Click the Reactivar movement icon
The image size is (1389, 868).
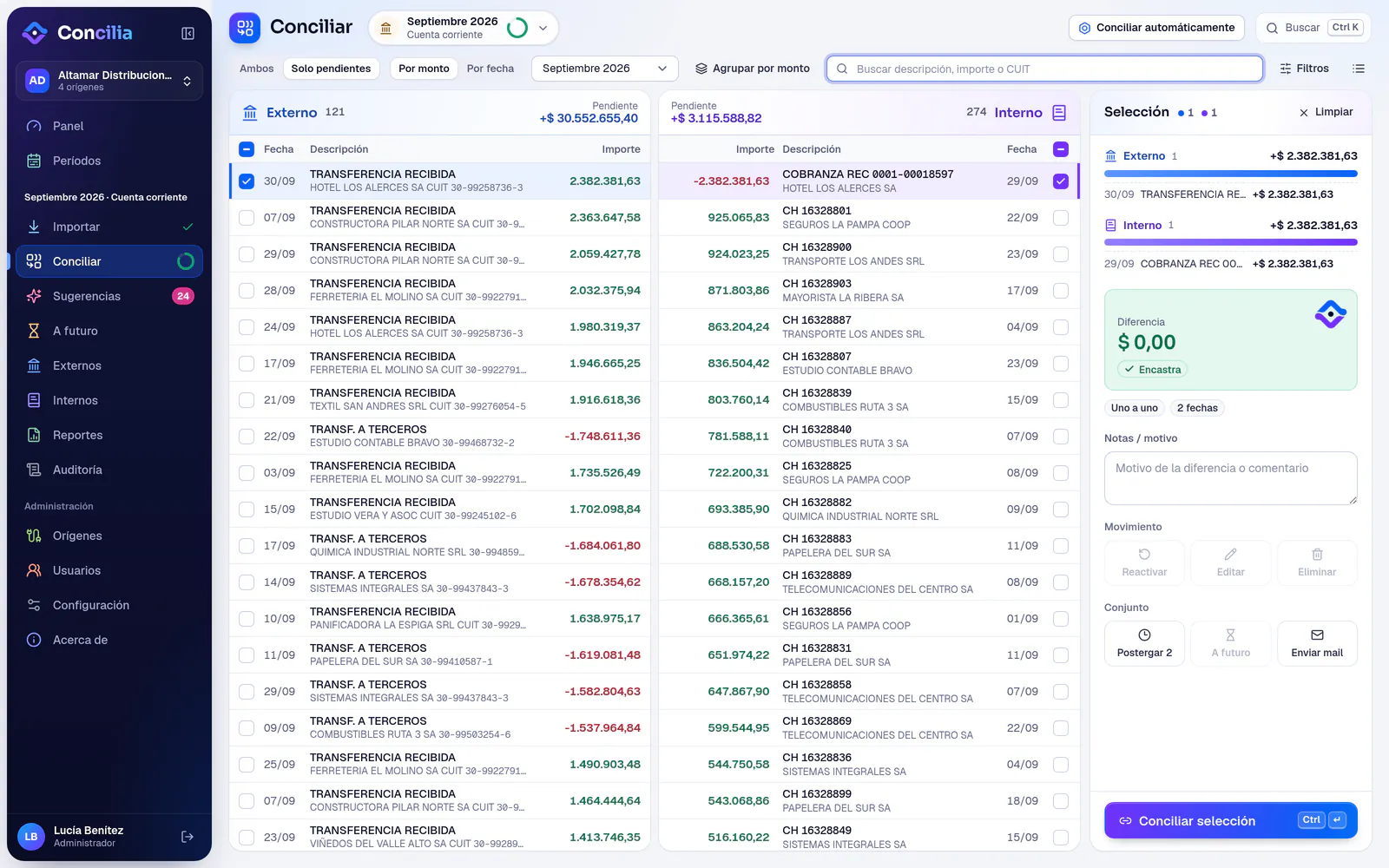[x=1144, y=562]
